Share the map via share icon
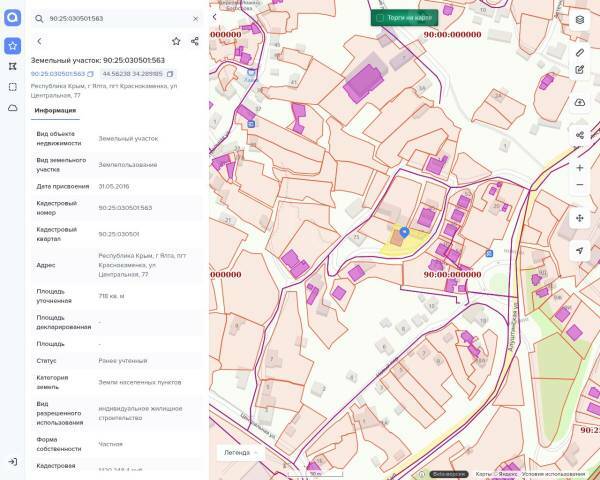Viewport: 600px width, 480px height. click(x=580, y=134)
